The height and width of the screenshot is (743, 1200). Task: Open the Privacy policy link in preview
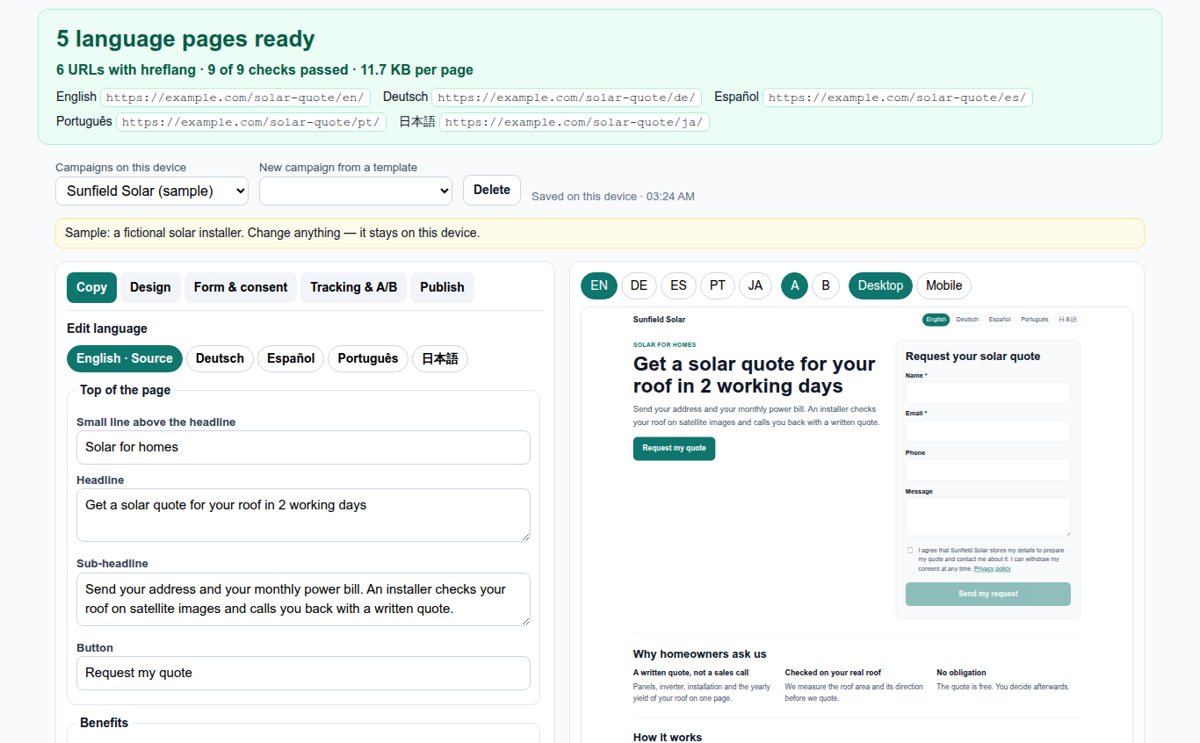pyautogui.click(x=992, y=568)
